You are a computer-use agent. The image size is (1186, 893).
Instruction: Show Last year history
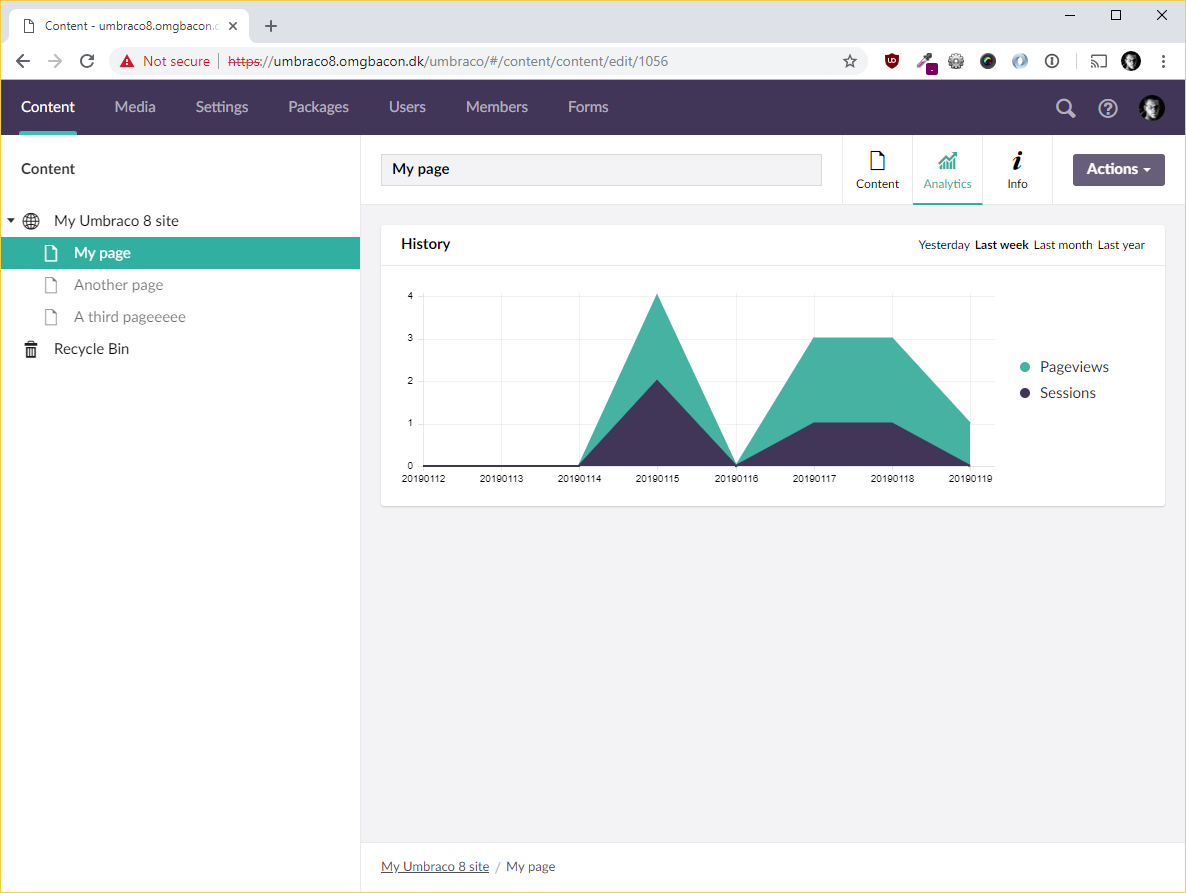[1121, 245]
